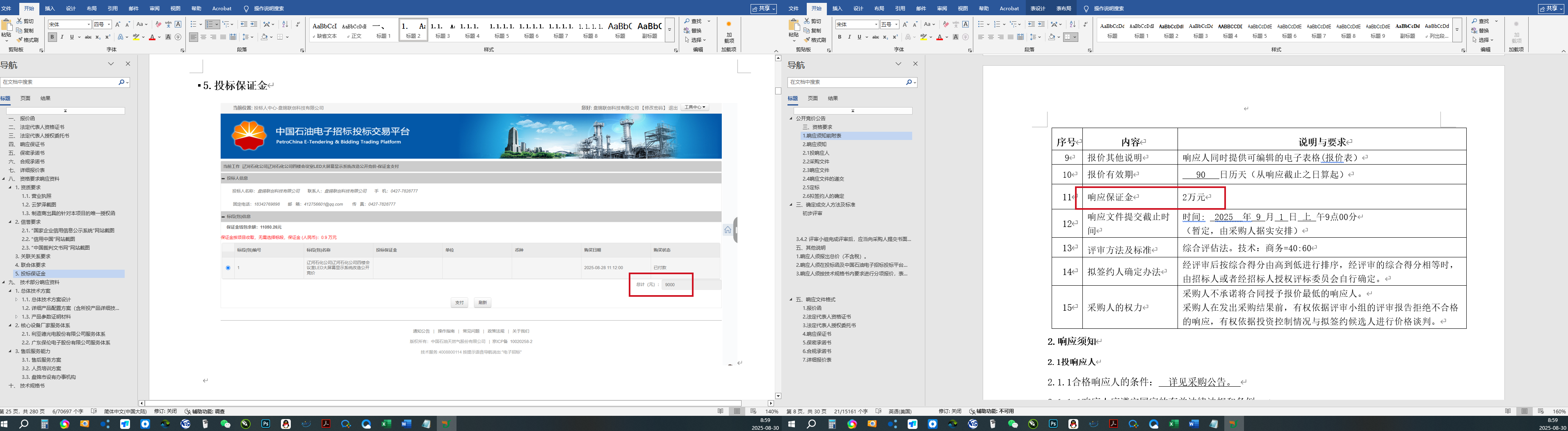Open the navigation search options dropdown in left pane
The image size is (1568, 431).
click(127, 82)
